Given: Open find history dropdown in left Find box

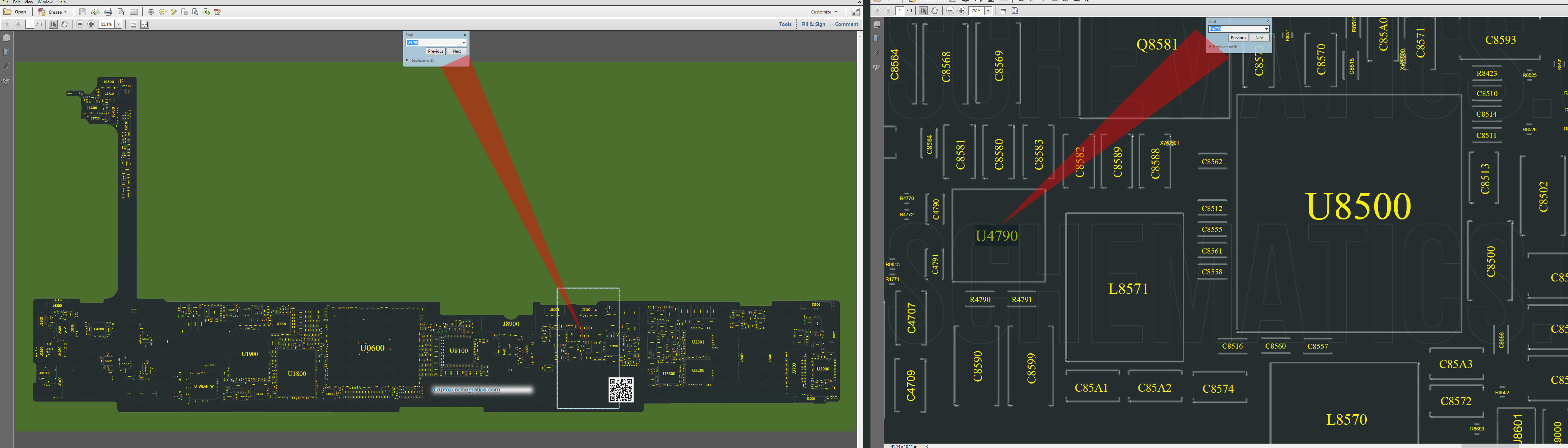Looking at the screenshot, I should [x=464, y=42].
